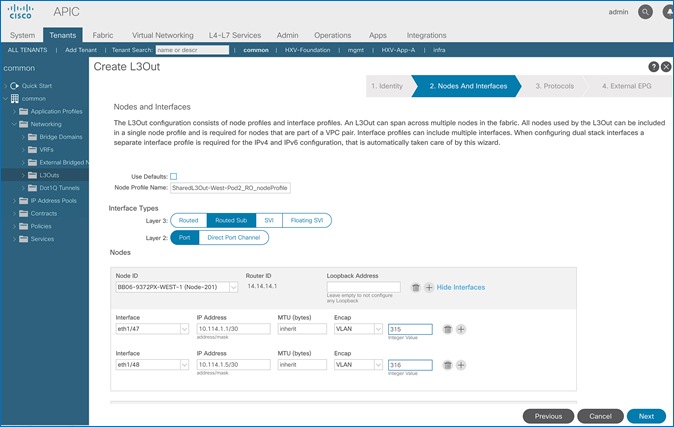Open the HXV-App-A tenant link
Image resolution: width=674 pixels, height=427 pixels.
tap(398, 50)
